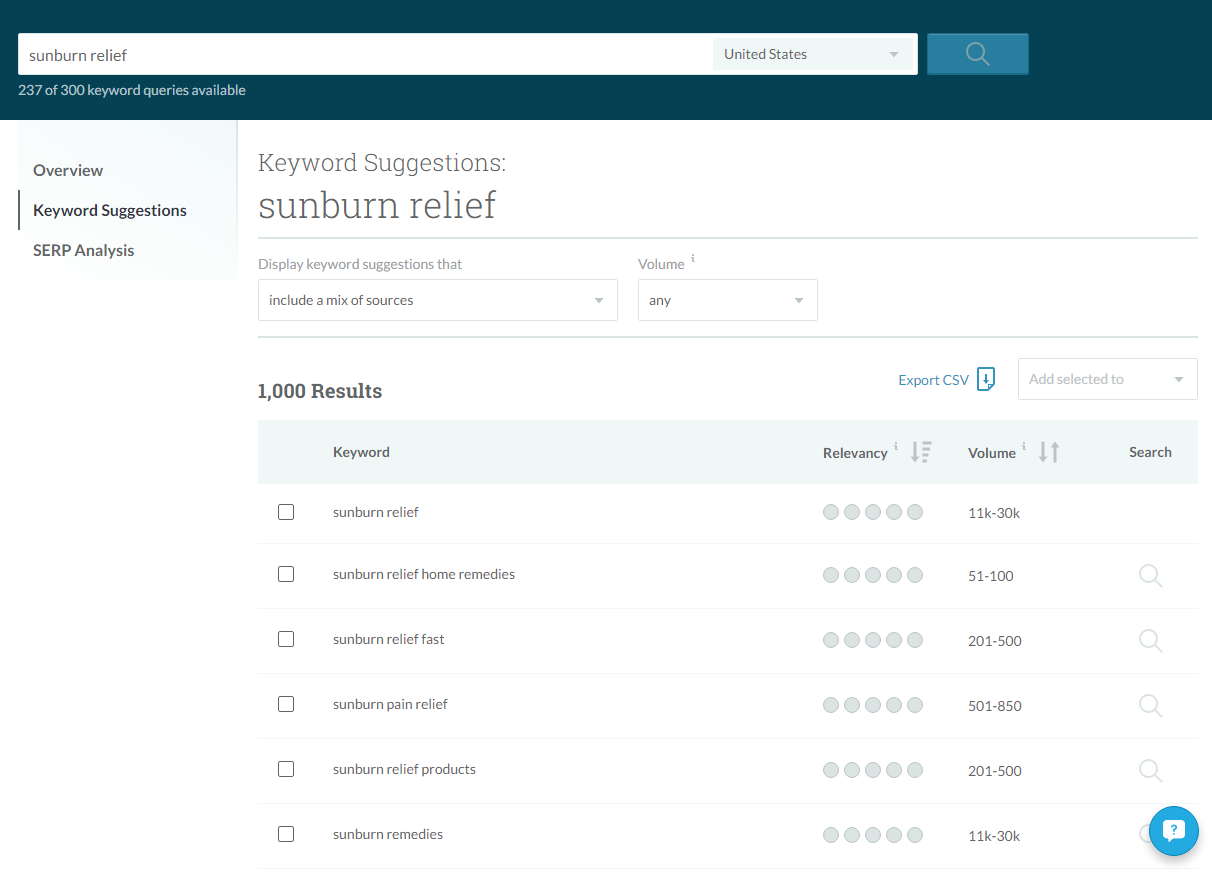Viewport: 1212px width, 872px height.
Task: Open SERP analysis for 'sunburn relief fast'
Action: (1149, 640)
